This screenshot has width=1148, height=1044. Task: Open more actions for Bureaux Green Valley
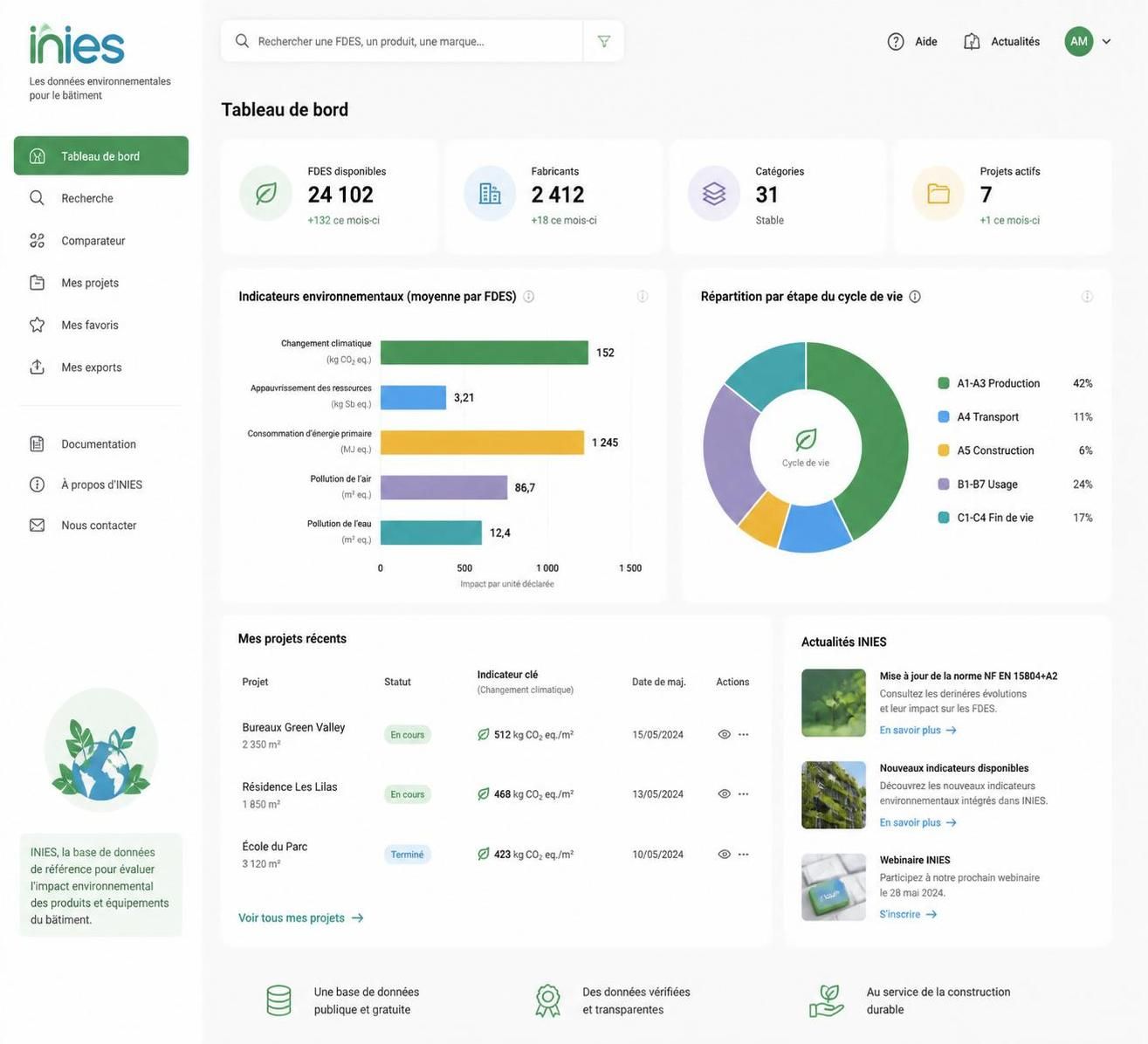pos(744,735)
